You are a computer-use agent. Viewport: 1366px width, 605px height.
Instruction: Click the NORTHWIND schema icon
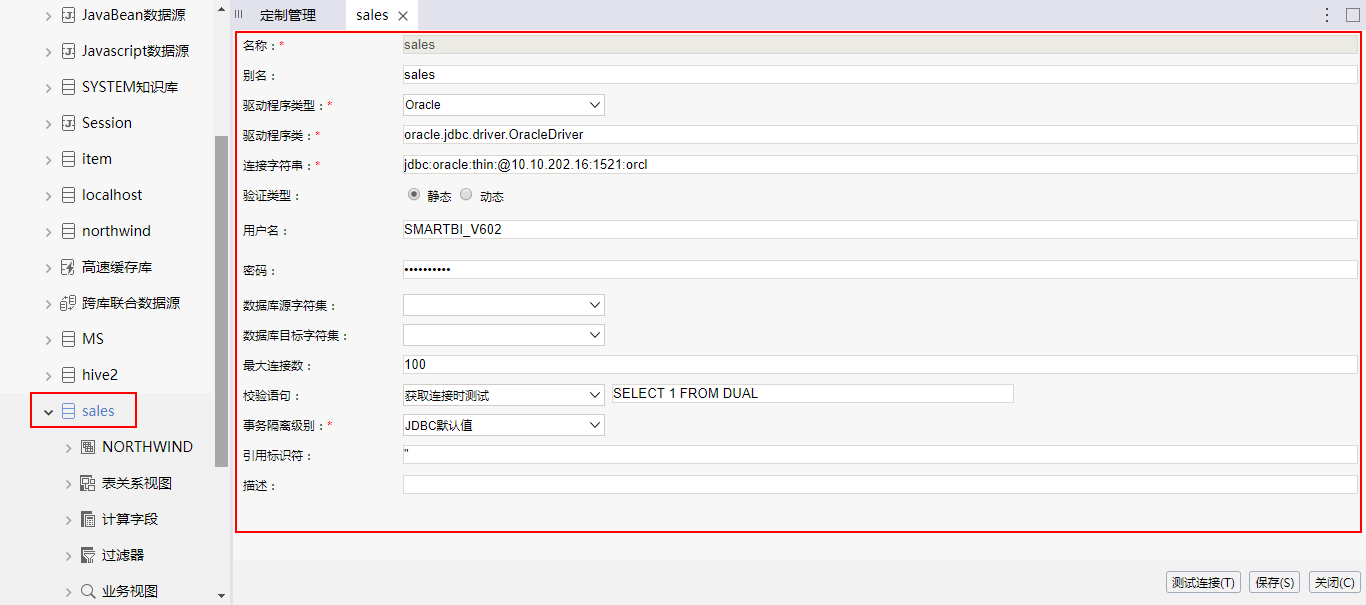point(88,447)
